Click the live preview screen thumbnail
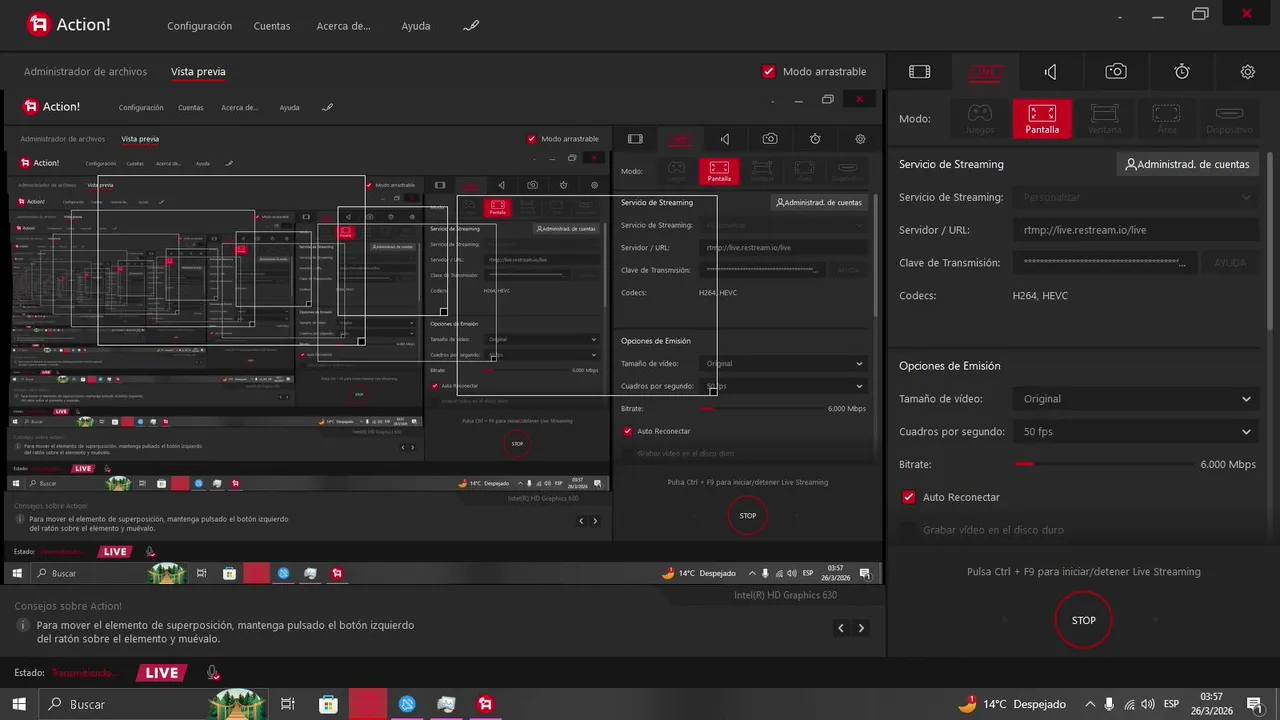 (x=444, y=338)
